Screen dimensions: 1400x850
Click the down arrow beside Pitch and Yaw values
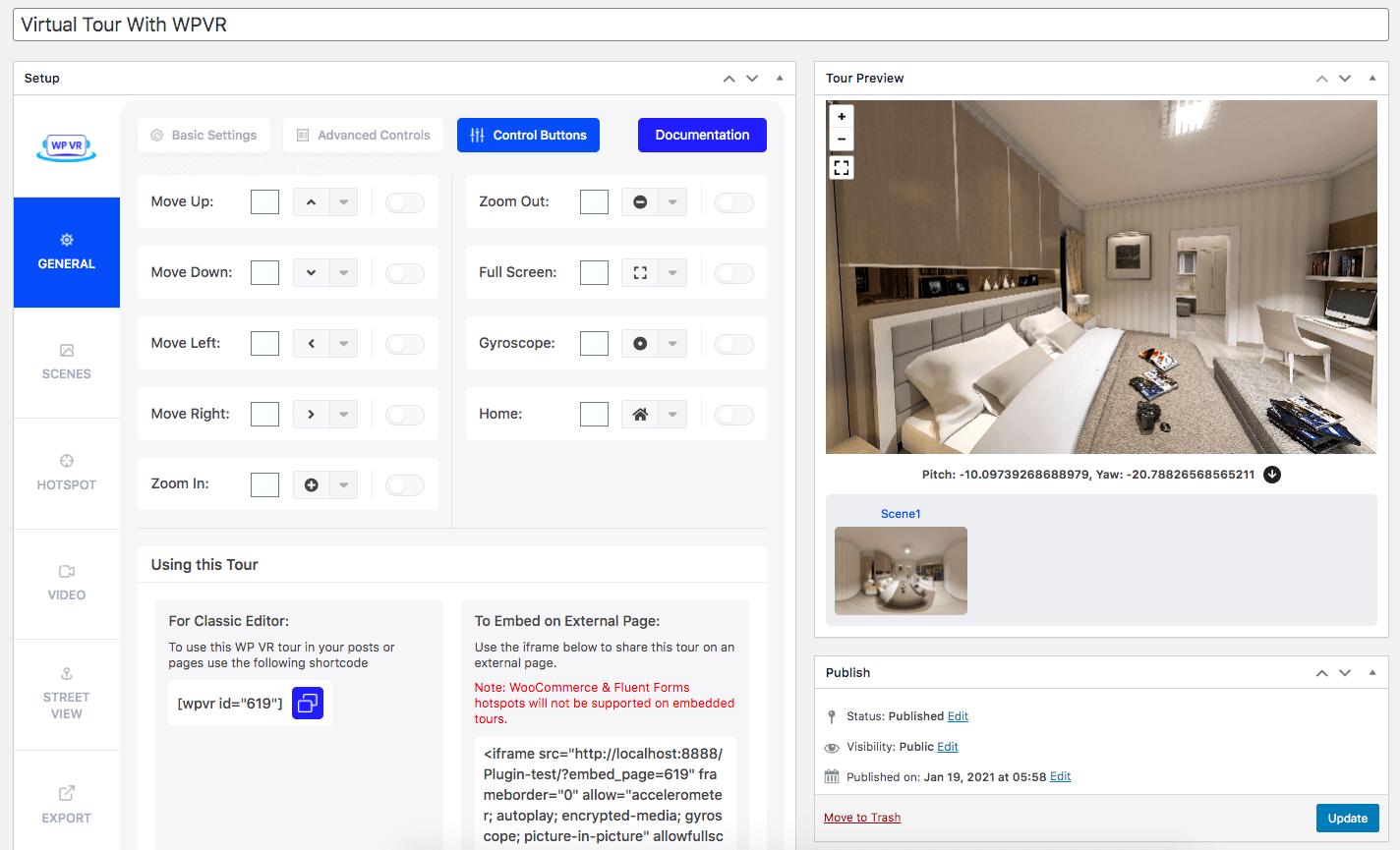[1272, 475]
